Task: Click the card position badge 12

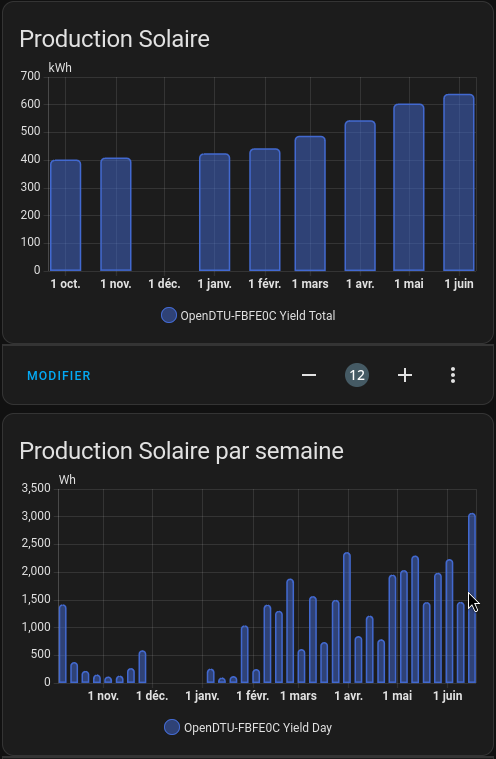Action: tap(357, 375)
